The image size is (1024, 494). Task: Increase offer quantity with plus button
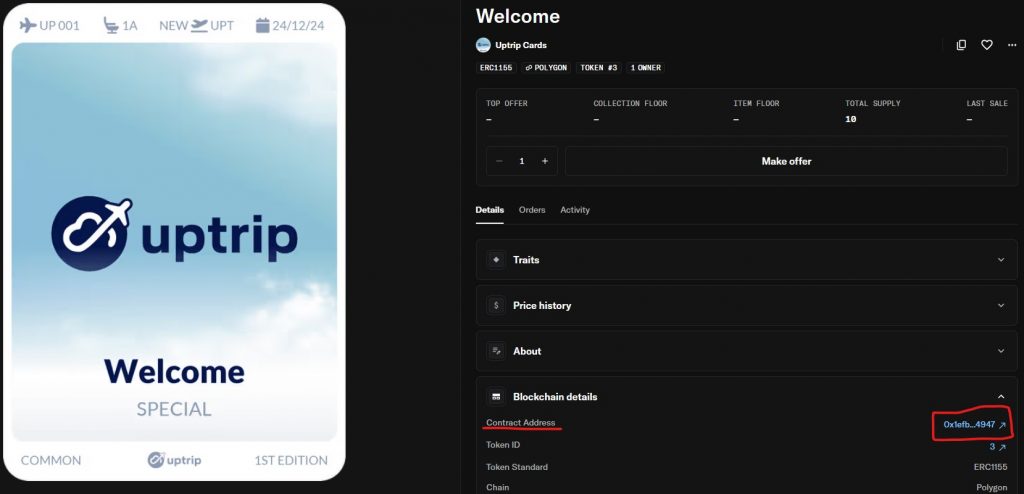544,161
